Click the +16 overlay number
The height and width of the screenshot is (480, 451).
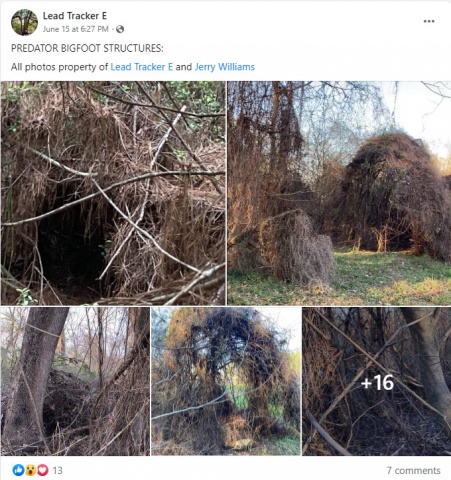pos(377,382)
